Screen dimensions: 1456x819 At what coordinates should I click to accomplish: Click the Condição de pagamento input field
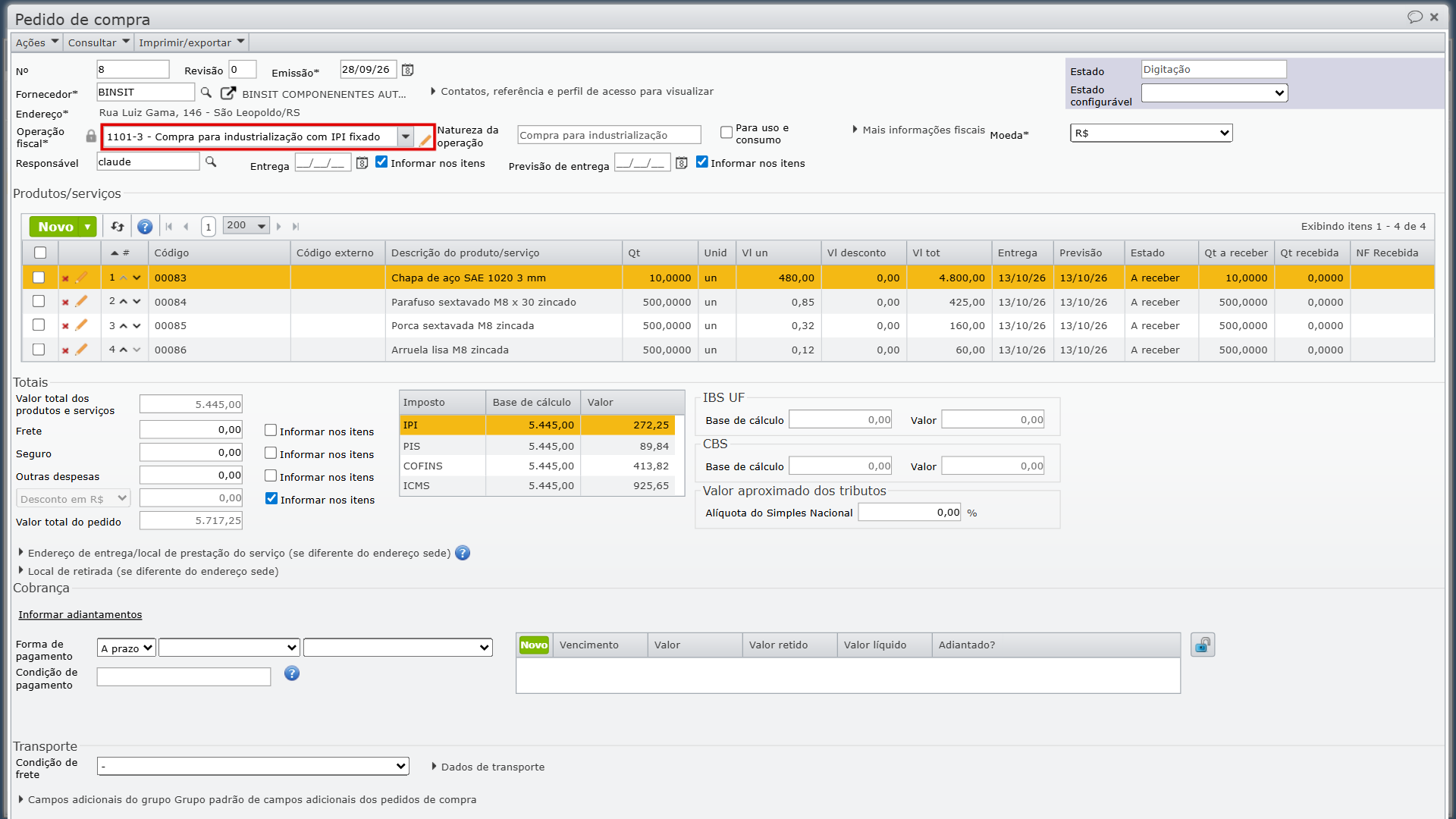(x=184, y=677)
